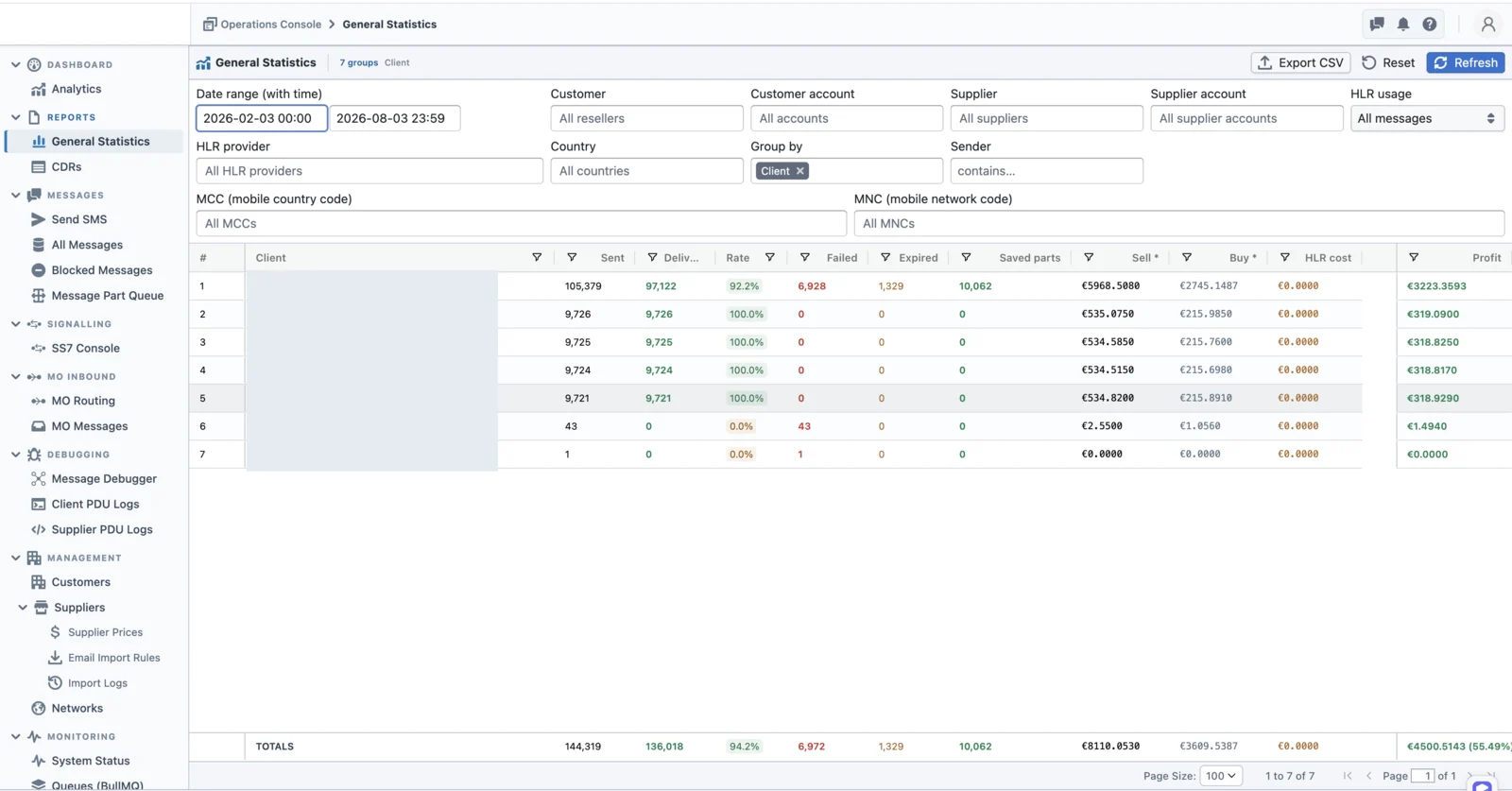Remove the Client tag from Group by
The image size is (1512, 791).
tap(800, 171)
